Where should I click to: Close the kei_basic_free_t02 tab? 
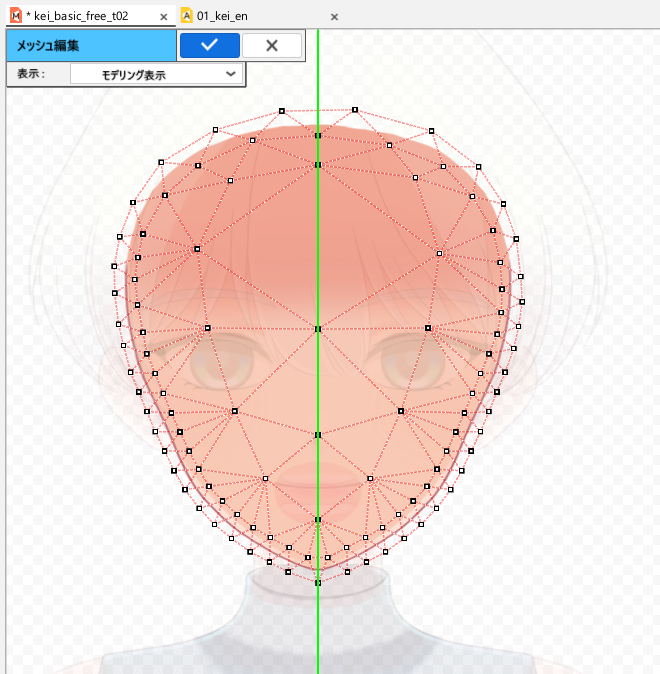[x=164, y=17]
